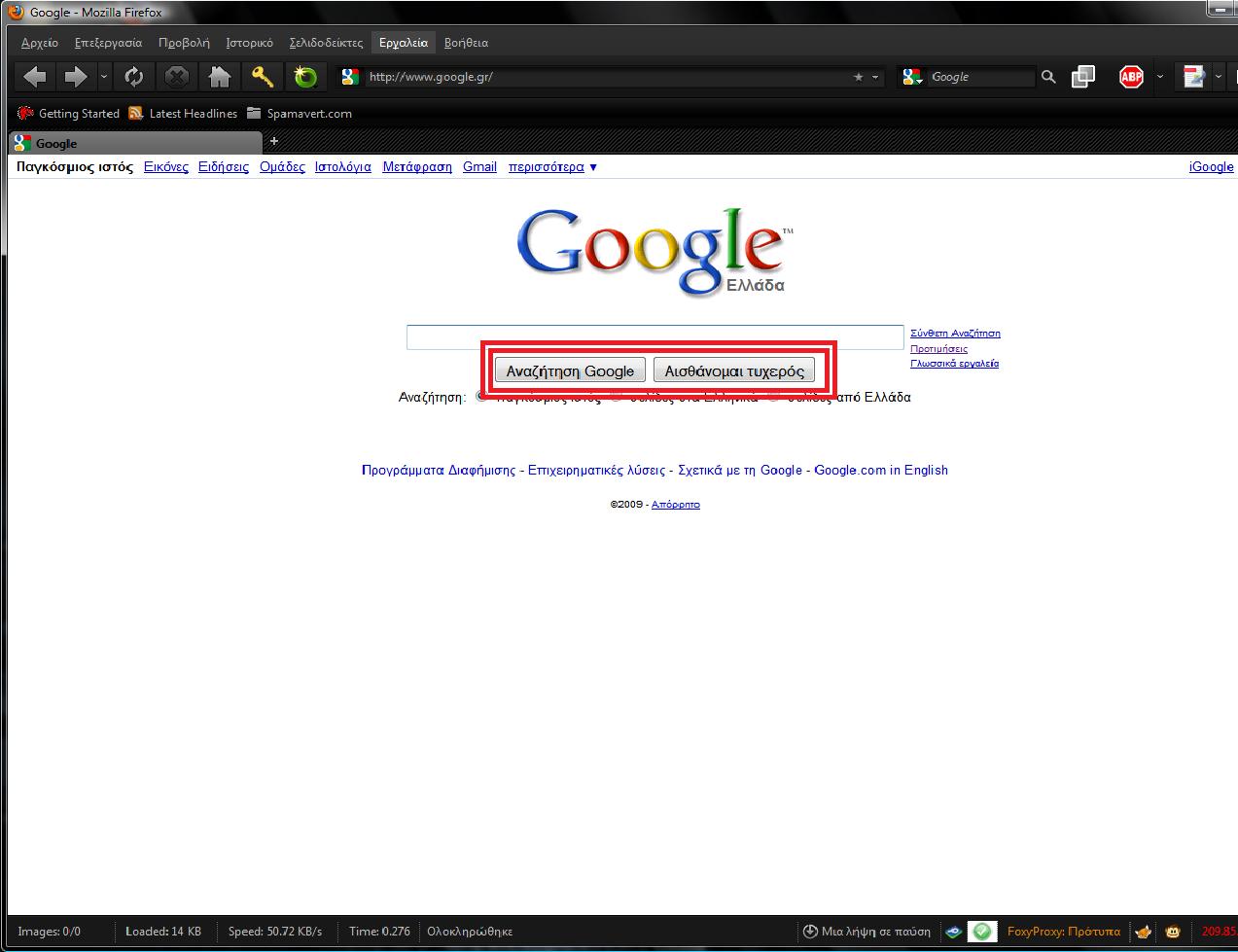Open the Σελιδοδείκτες menu
The width and height of the screenshot is (1238, 952).
point(326,43)
